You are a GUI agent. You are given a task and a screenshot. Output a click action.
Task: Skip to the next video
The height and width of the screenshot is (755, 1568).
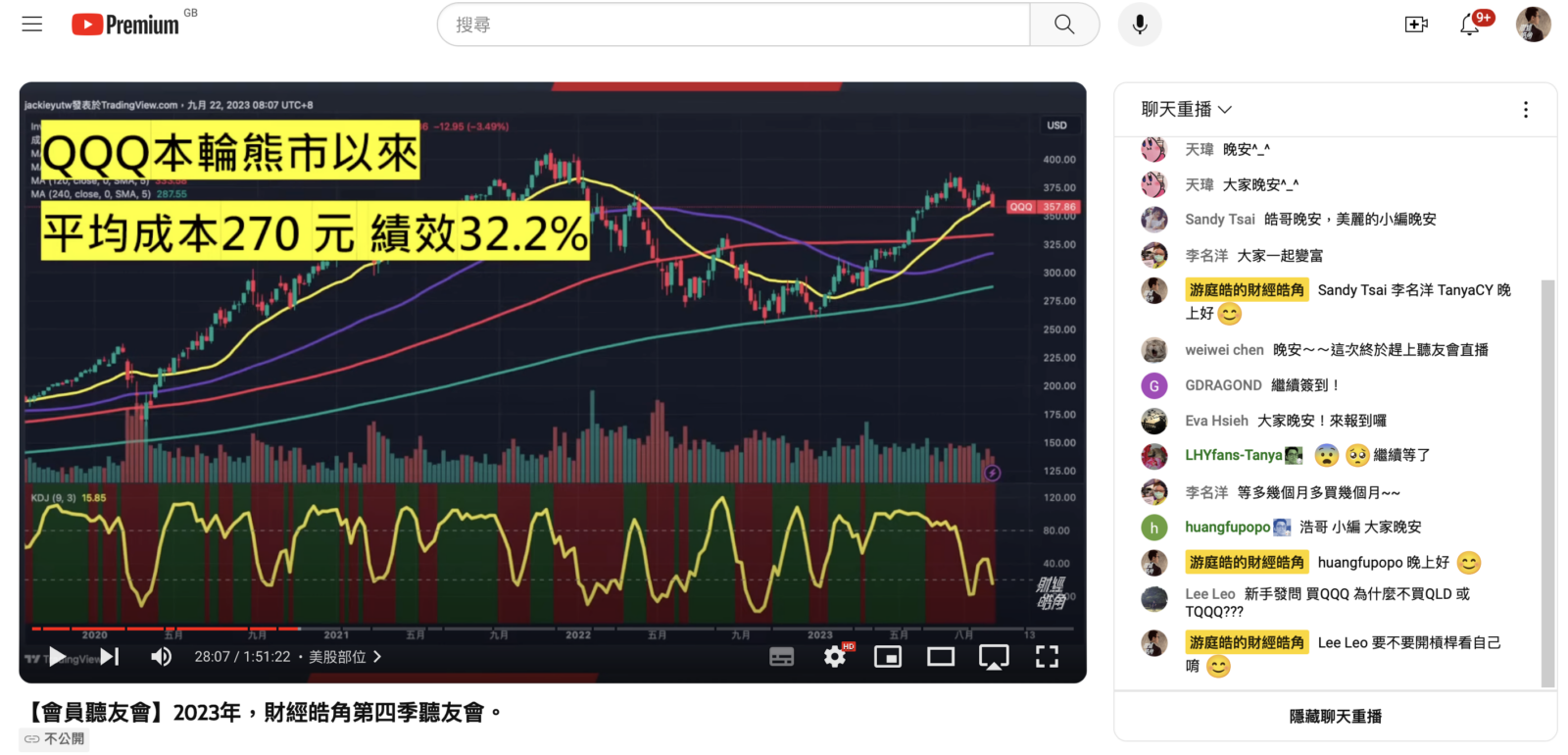(110, 657)
